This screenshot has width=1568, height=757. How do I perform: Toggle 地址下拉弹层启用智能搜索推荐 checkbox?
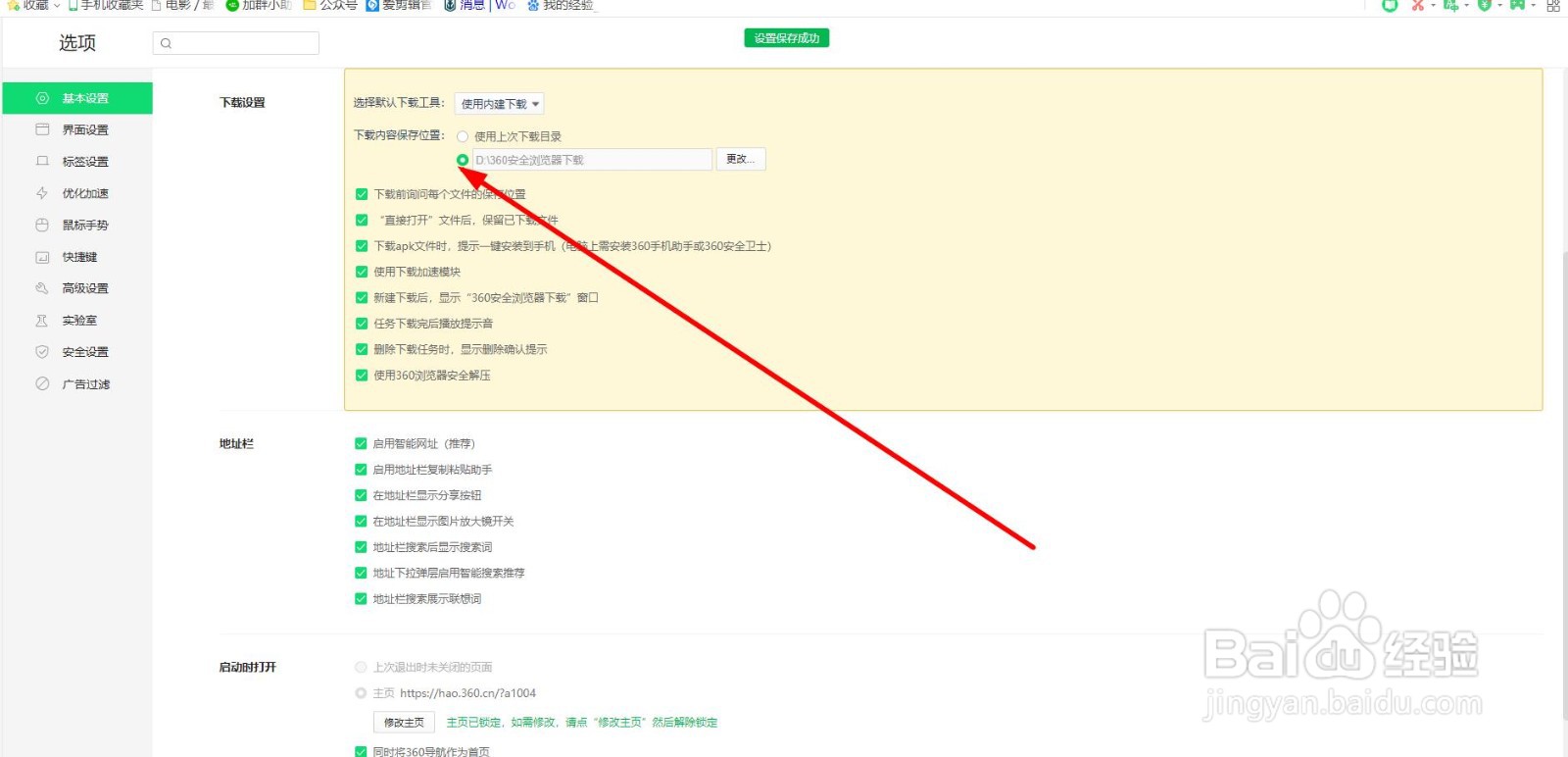[x=361, y=573]
